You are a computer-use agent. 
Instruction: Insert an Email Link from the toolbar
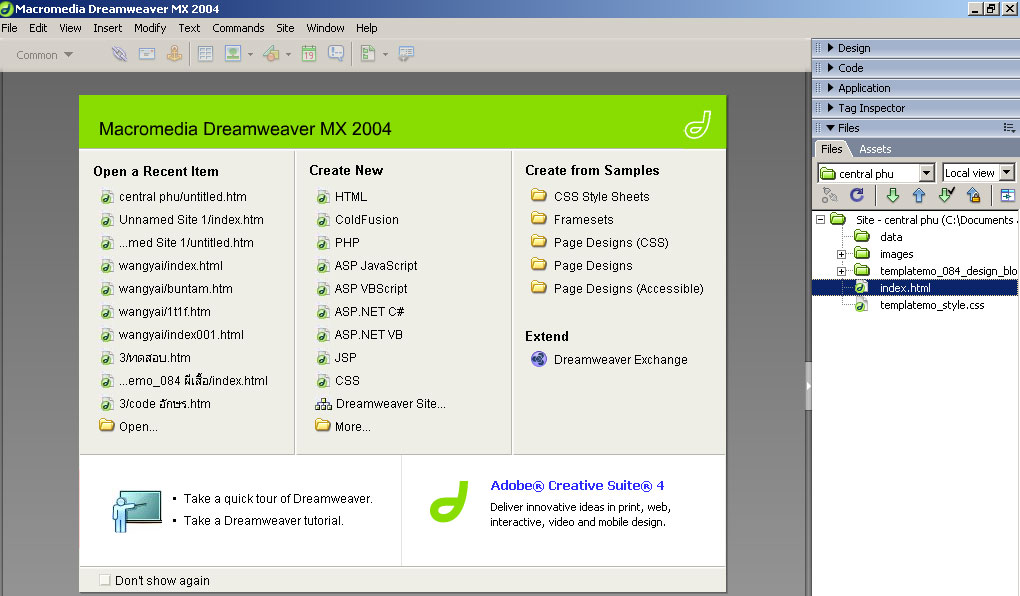(147, 54)
